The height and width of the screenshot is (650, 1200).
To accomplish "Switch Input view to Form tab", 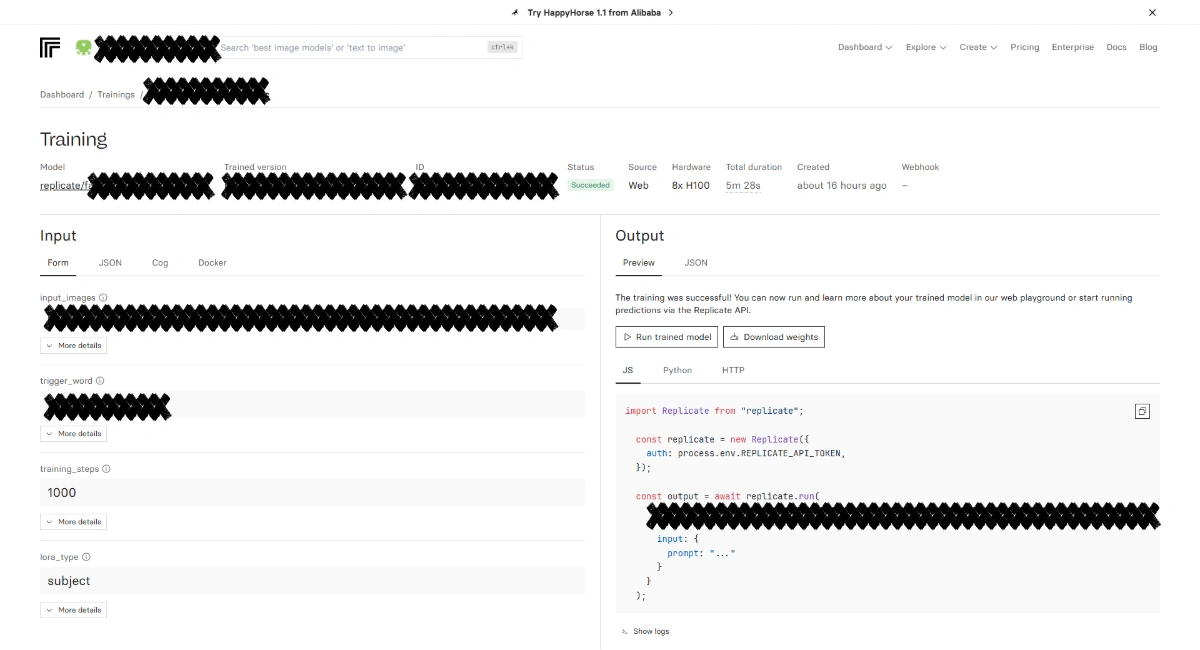I will tap(58, 263).
